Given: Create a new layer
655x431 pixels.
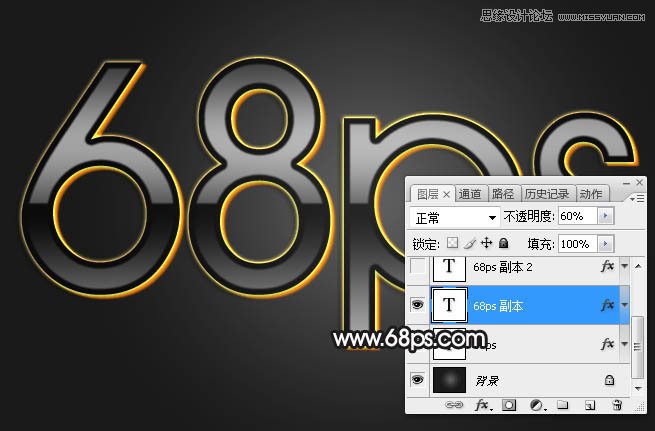Looking at the screenshot, I should coord(590,405).
